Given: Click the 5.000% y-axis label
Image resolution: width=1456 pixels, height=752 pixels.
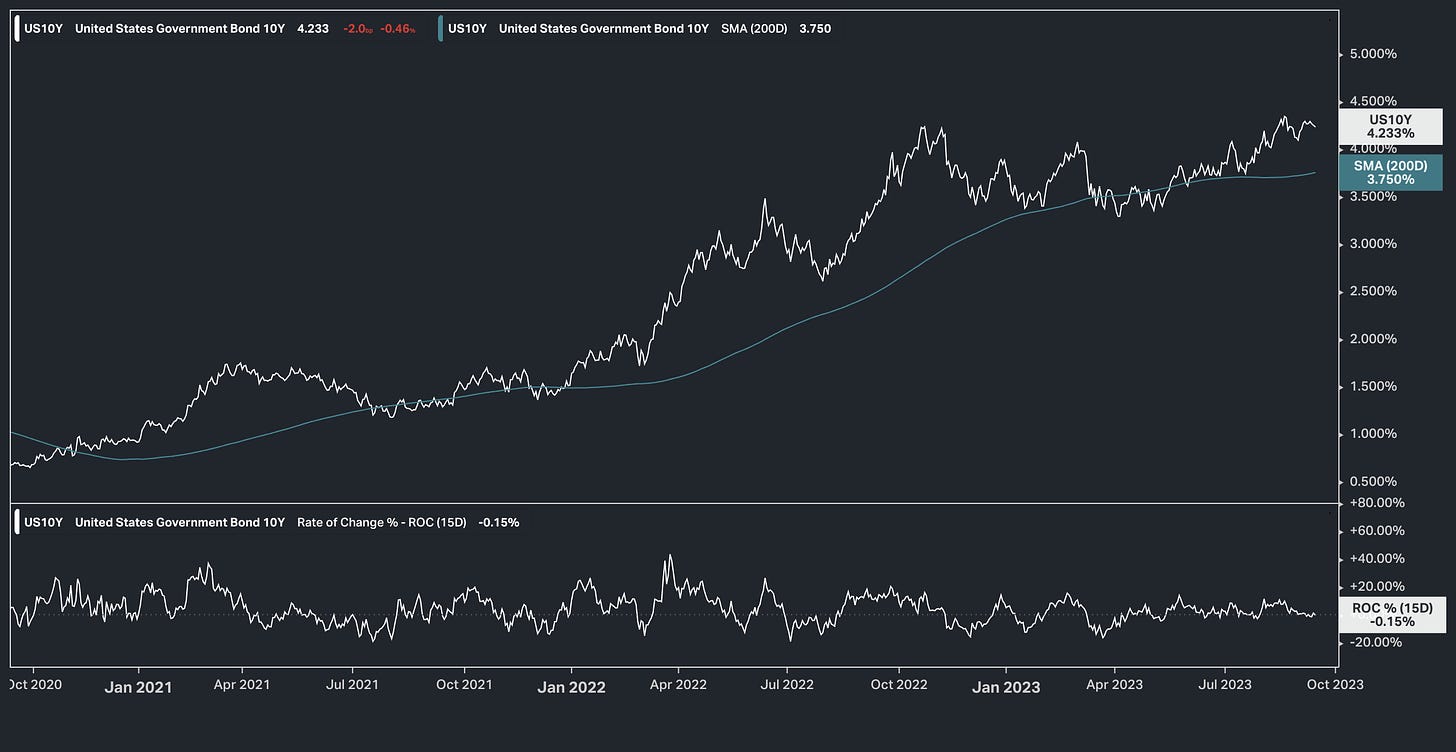Looking at the screenshot, I should click(x=1375, y=54).
